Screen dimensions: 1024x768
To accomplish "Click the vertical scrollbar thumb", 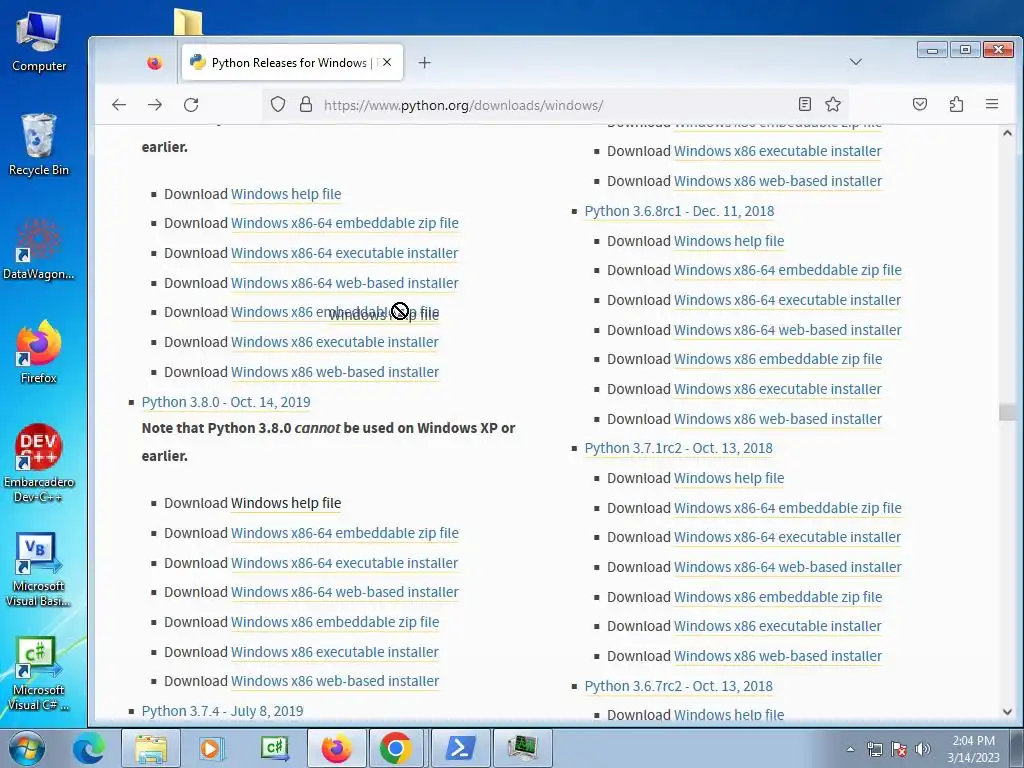I will click(x=1007, y=412).
